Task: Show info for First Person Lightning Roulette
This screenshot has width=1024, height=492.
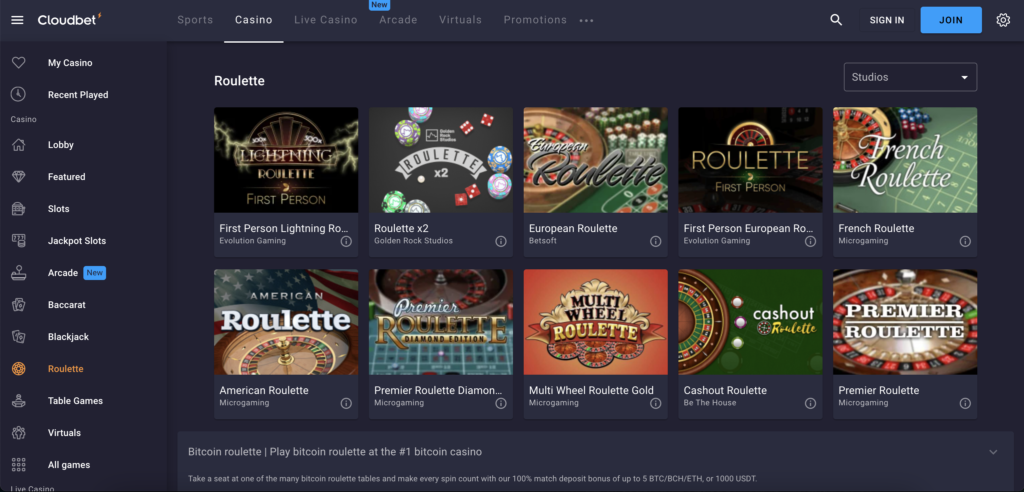Action: 346,241
